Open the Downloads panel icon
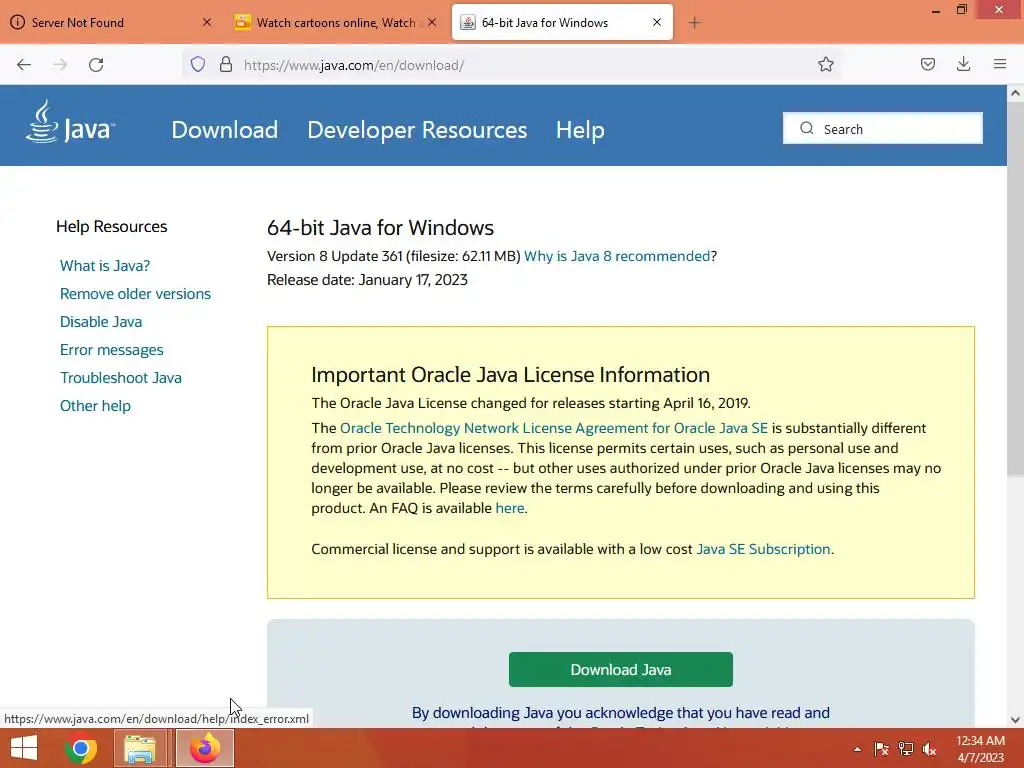Viewport: 1024px width, 768px height. coord(963,64)
